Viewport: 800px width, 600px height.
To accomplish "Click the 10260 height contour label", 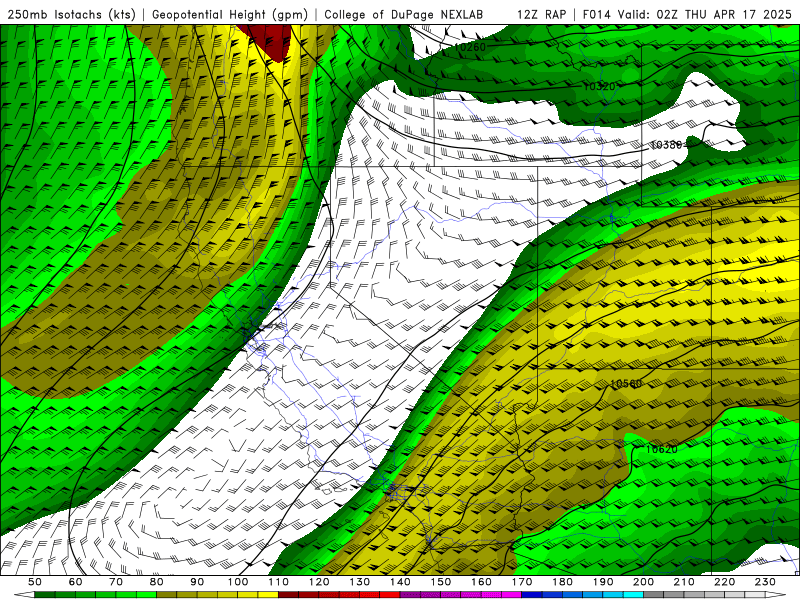I will (x=470, y=47).
